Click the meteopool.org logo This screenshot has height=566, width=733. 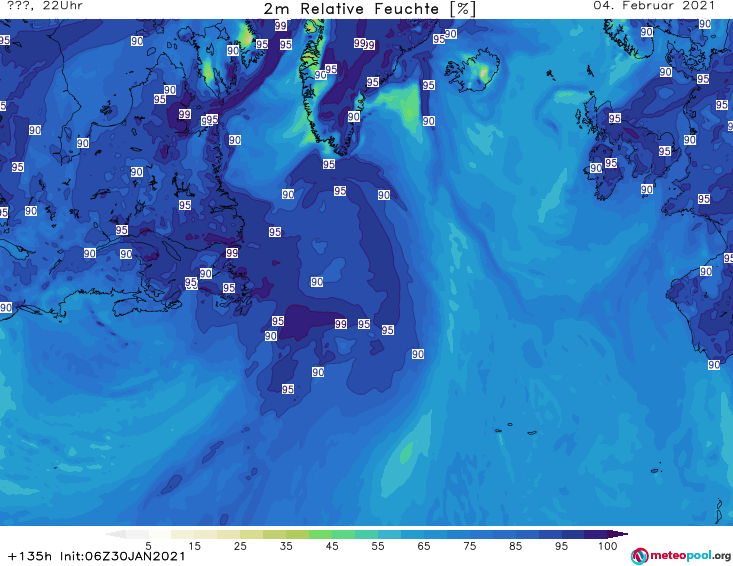pos(681,556)
